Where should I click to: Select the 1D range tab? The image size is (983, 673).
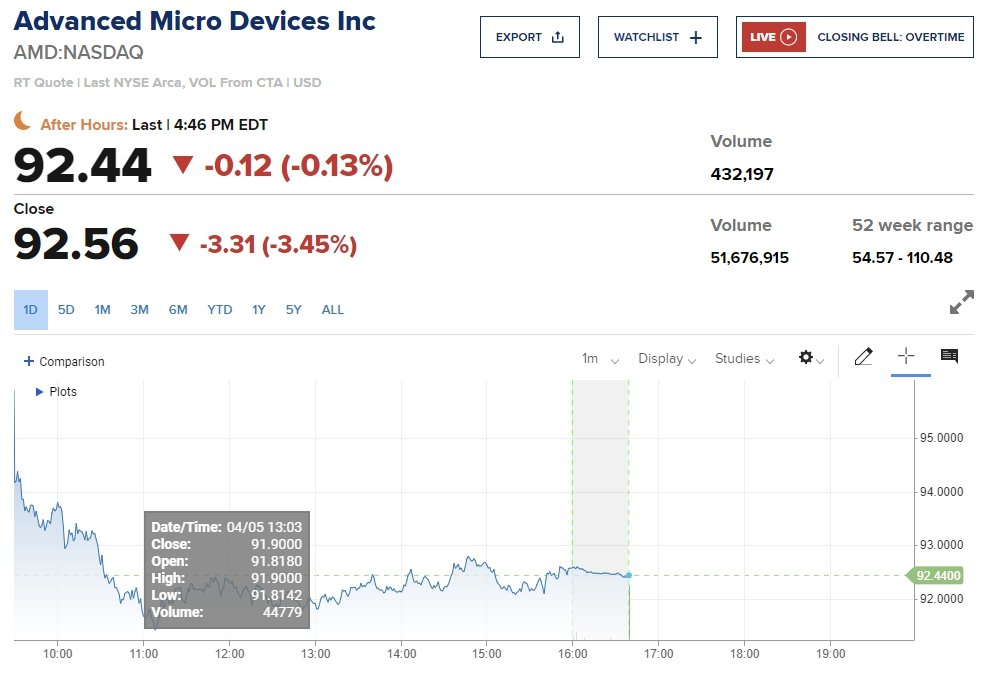pos(30,310)
